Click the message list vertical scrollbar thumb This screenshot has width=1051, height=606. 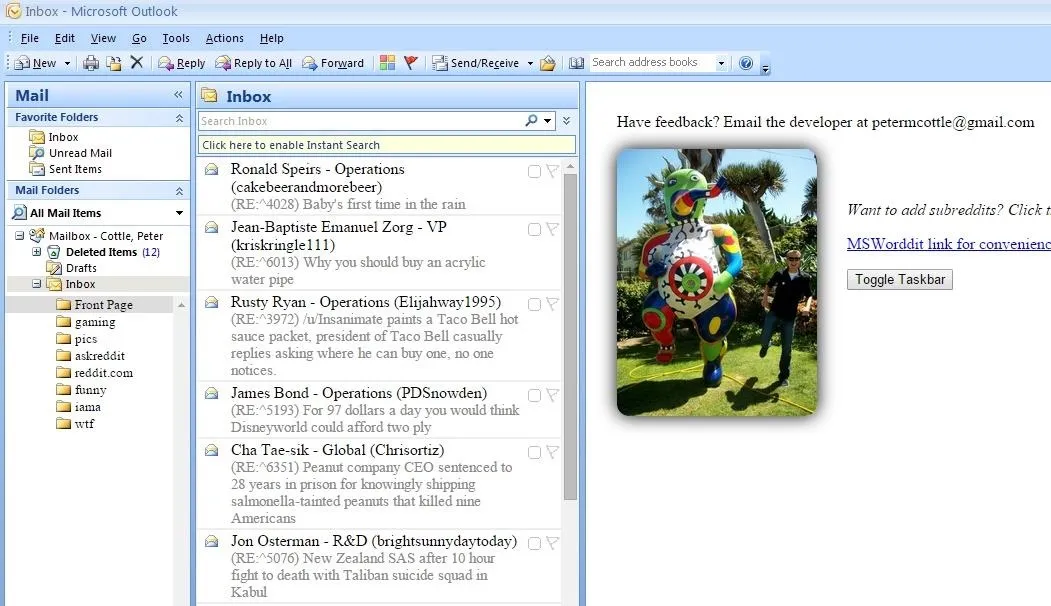click(570, 337)
